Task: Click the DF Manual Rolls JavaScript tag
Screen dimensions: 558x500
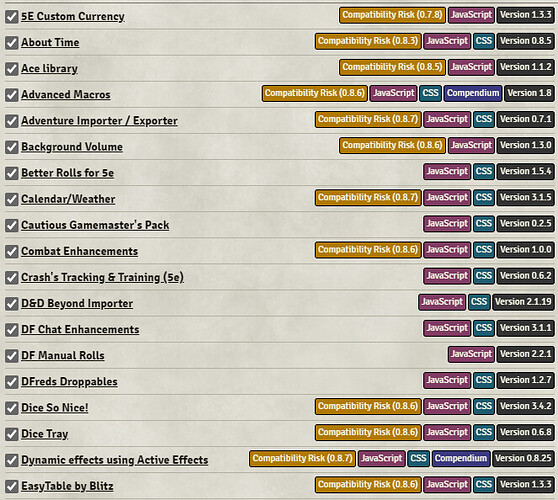Action: 471,354
